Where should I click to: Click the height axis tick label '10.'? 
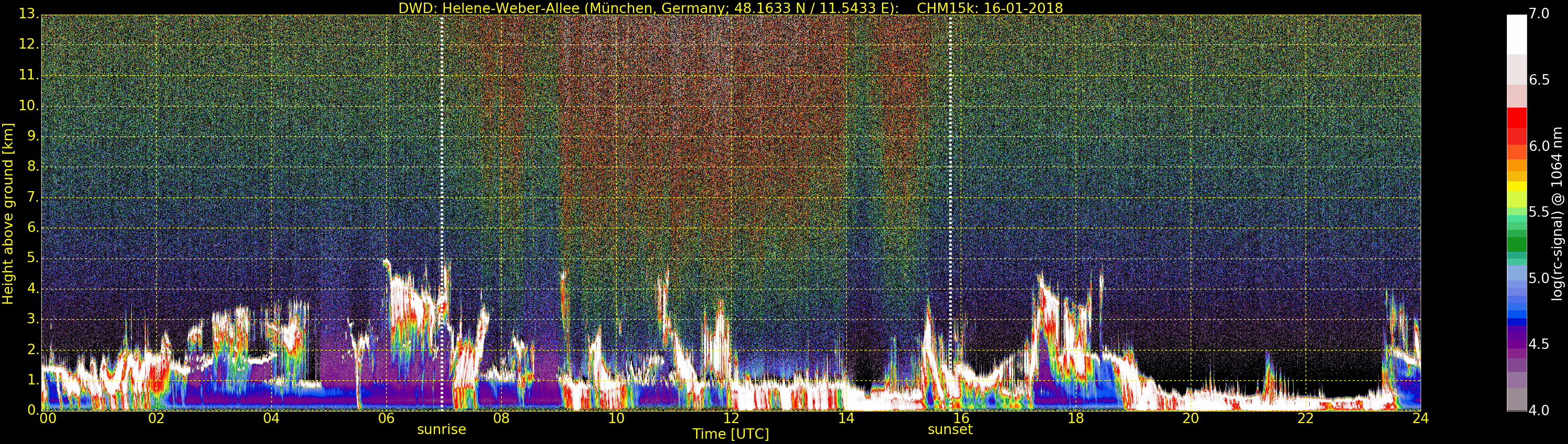tap(29, 105)
